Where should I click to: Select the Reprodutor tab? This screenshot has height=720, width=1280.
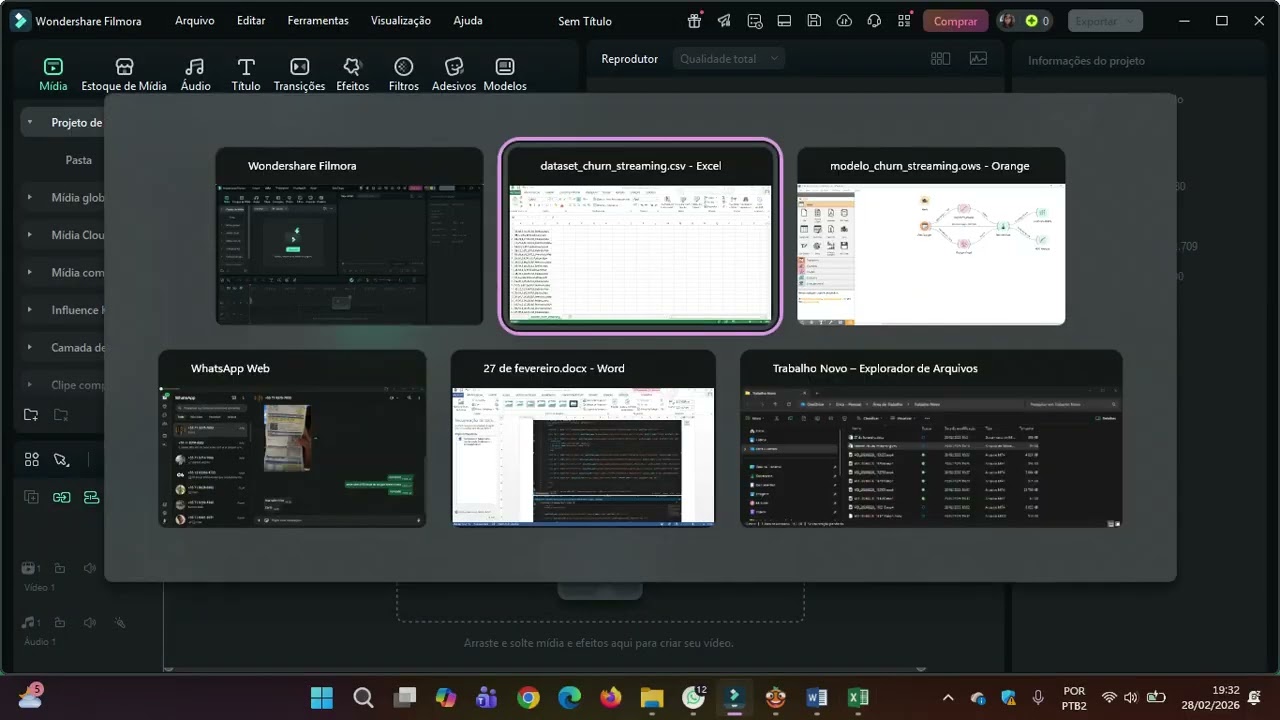pyautogui.click(x=630, y=59)
